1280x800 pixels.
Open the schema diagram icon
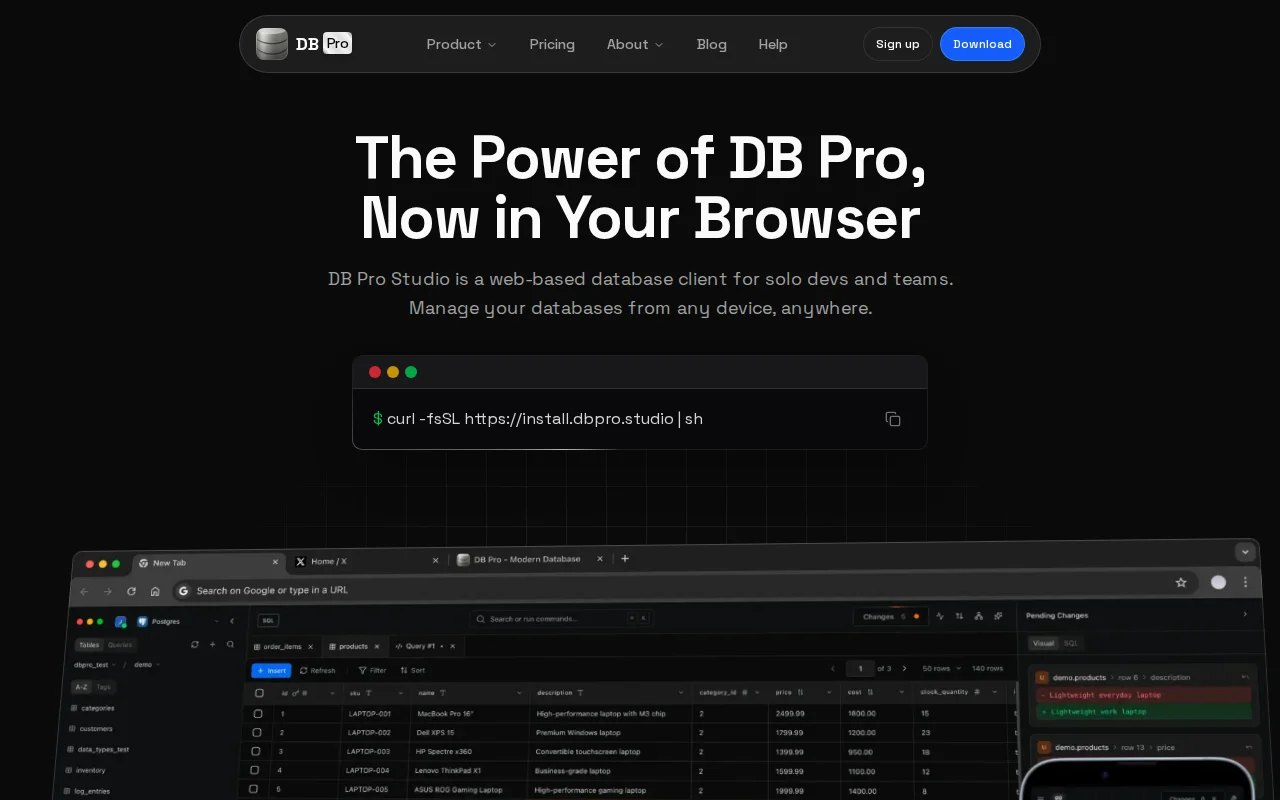(x=979, y=616)
